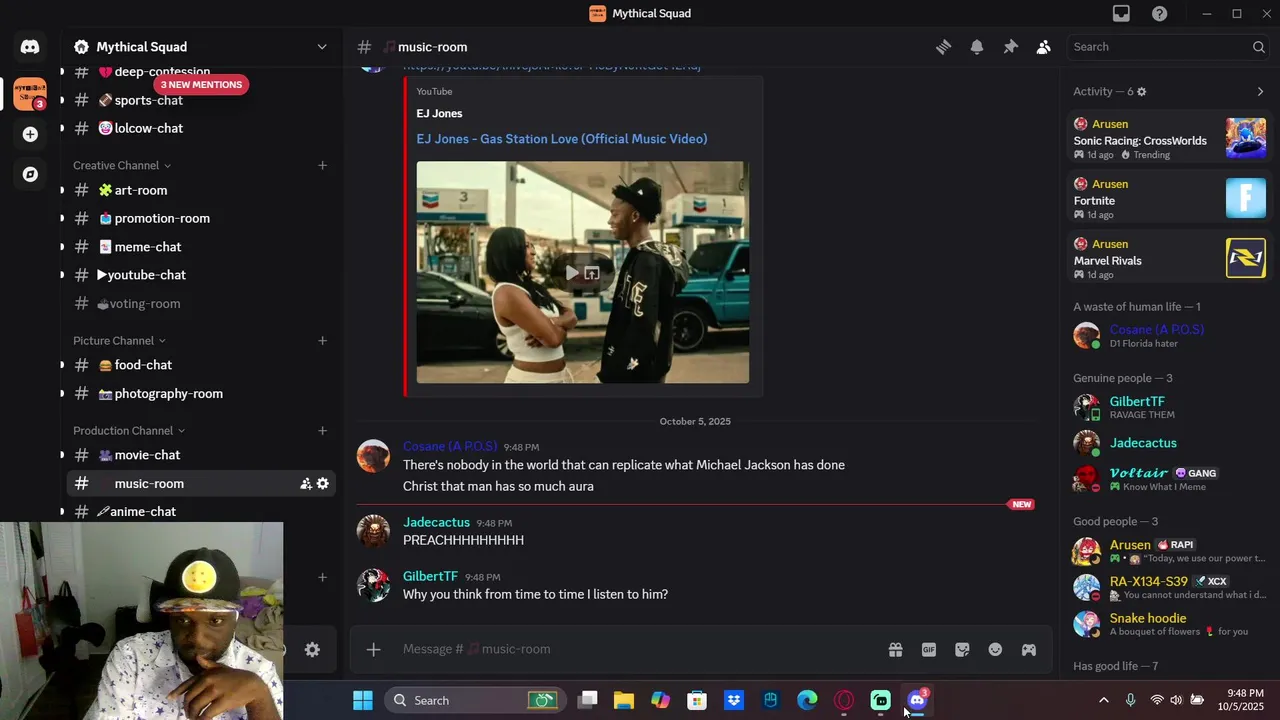Focus the Message #music-room input field
Image resolution: width=1280 pixels, height=720 pixels.
point(640,649)
